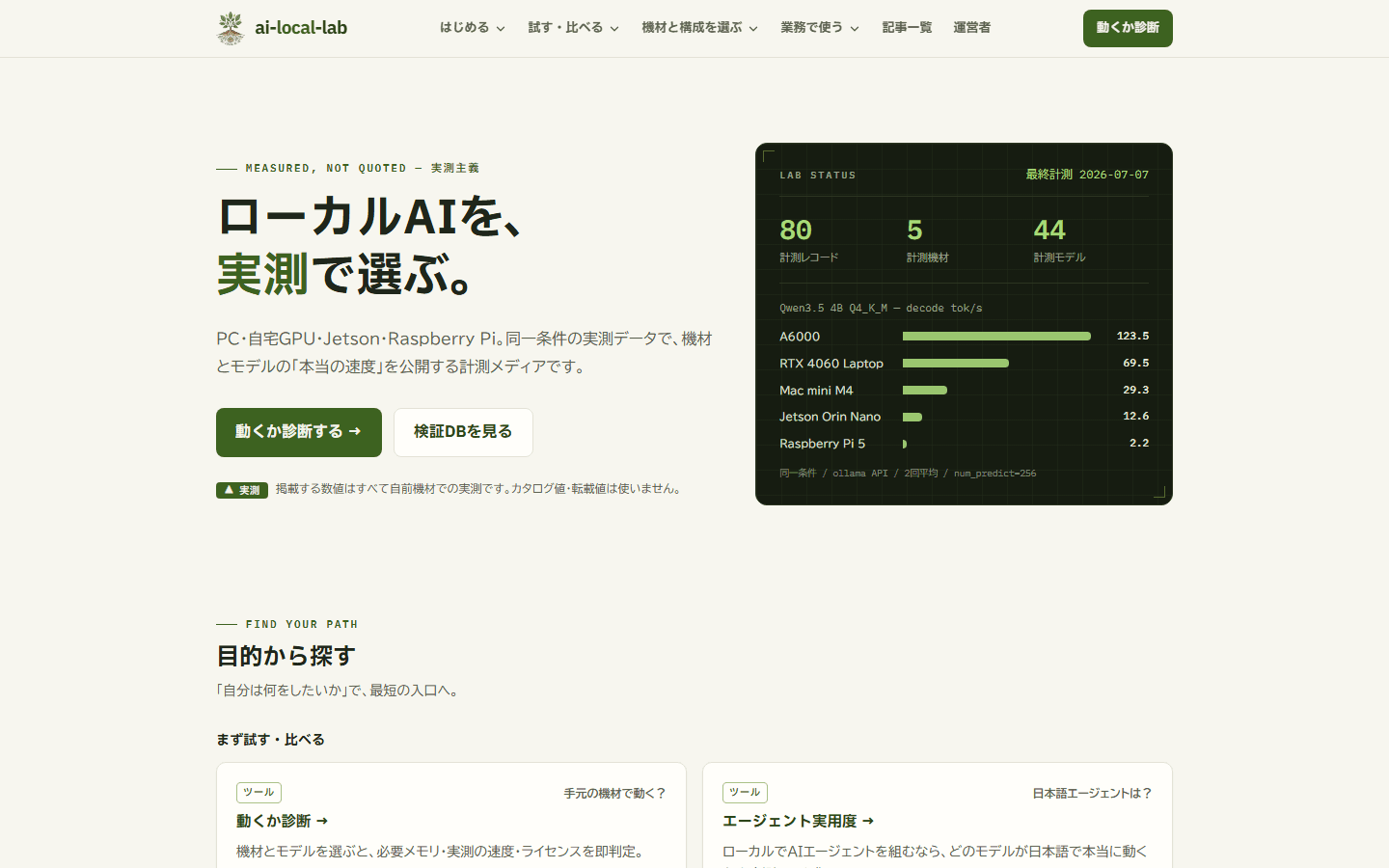Click the 目的から探す section heading
This screenshot has width=1389, height=868.
click(286, 656)
